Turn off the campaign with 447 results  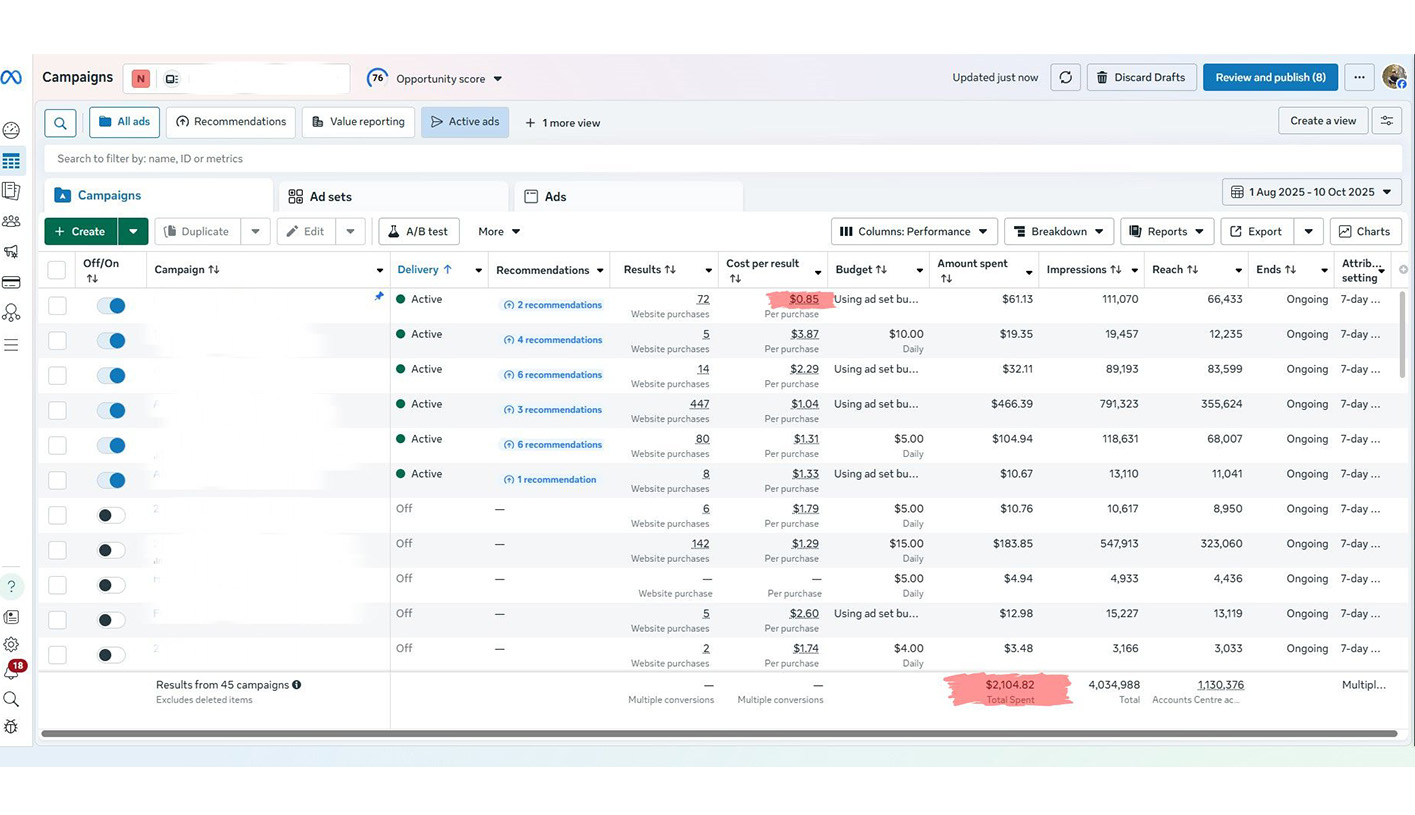coord(111,410)
